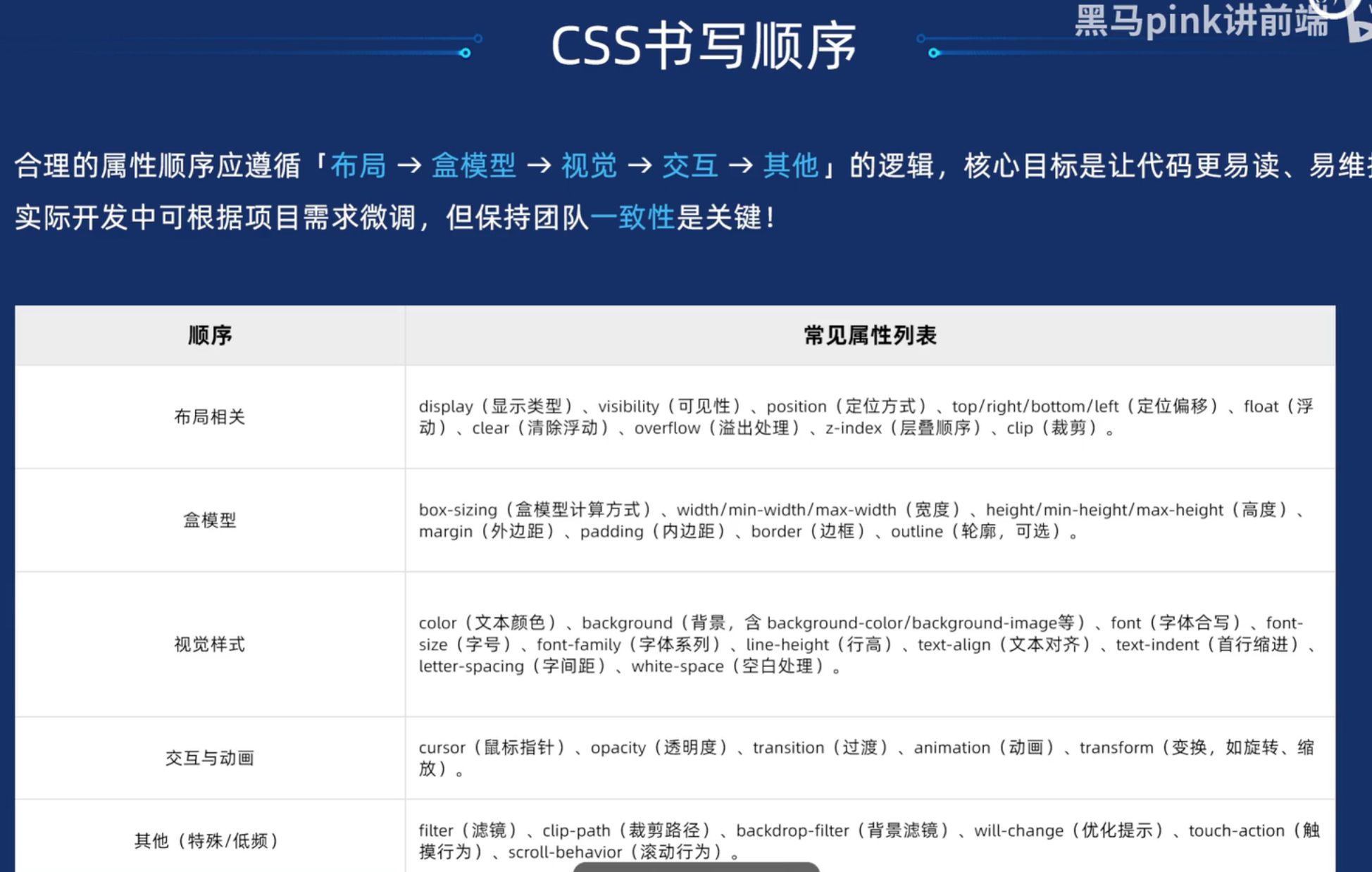
Task: Select the 布局相关 row label
Action: [210, 417]
